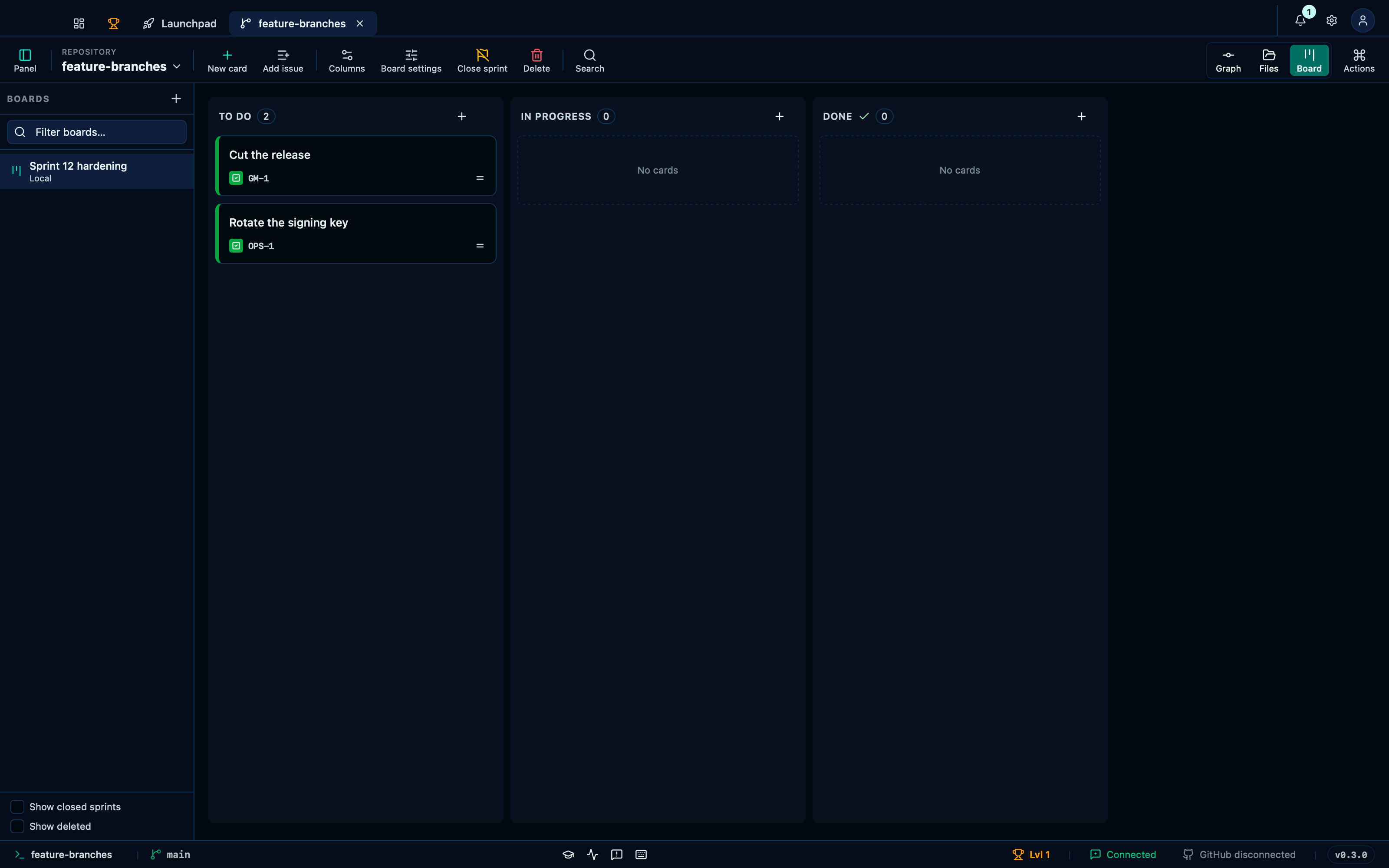1389x868 pixels.
Task: Enable Show deleted checkbox
Action: pos(17,826)
